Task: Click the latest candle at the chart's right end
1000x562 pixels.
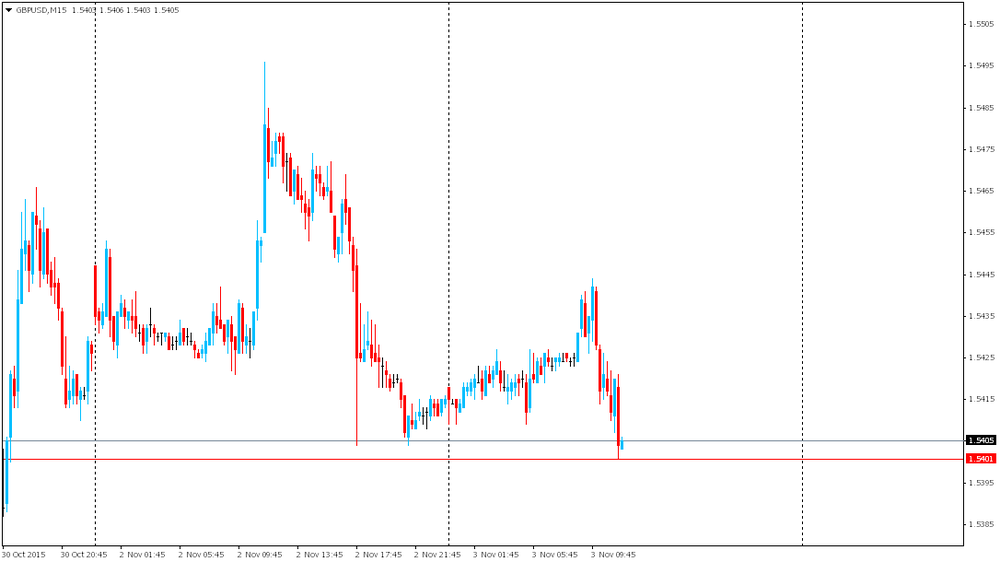Action: click(x=622, y=443)
